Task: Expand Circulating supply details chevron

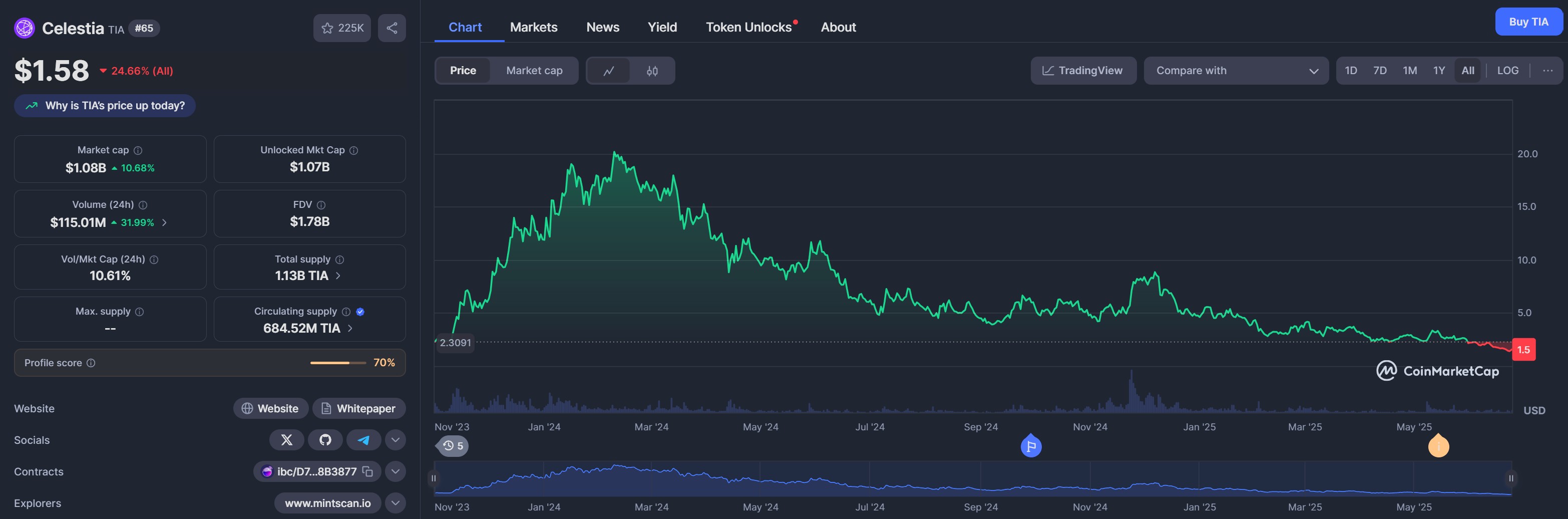Action: click(350, 328)
